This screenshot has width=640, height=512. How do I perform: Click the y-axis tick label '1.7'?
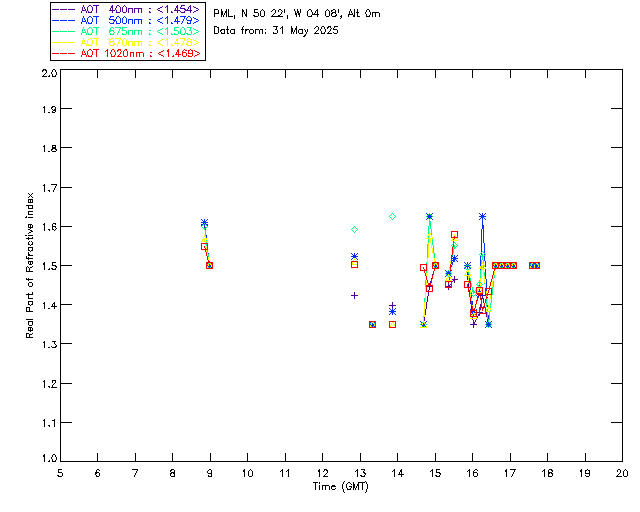click(x=49, y=188)
